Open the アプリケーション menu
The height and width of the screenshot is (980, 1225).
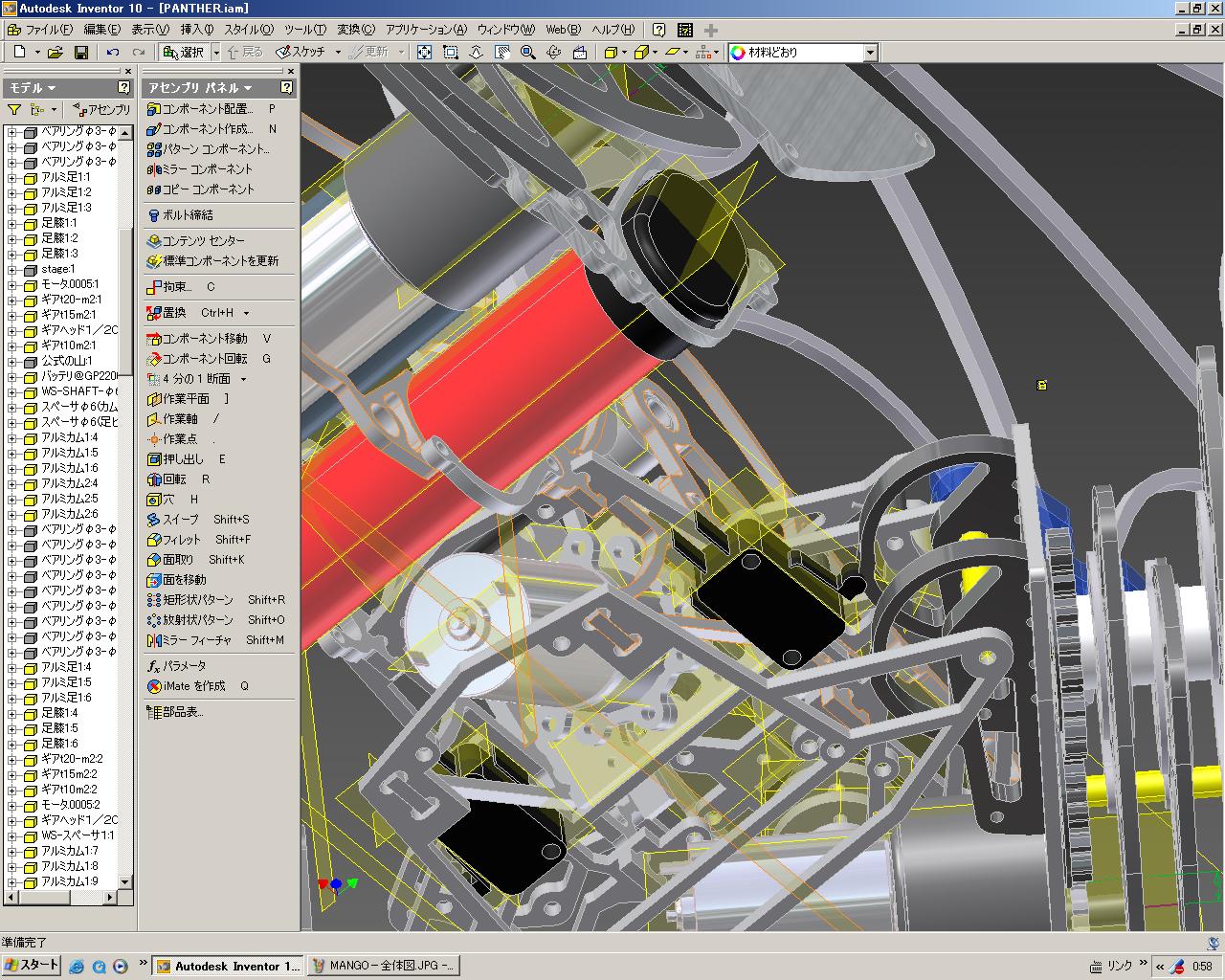[x=426, y=30]
